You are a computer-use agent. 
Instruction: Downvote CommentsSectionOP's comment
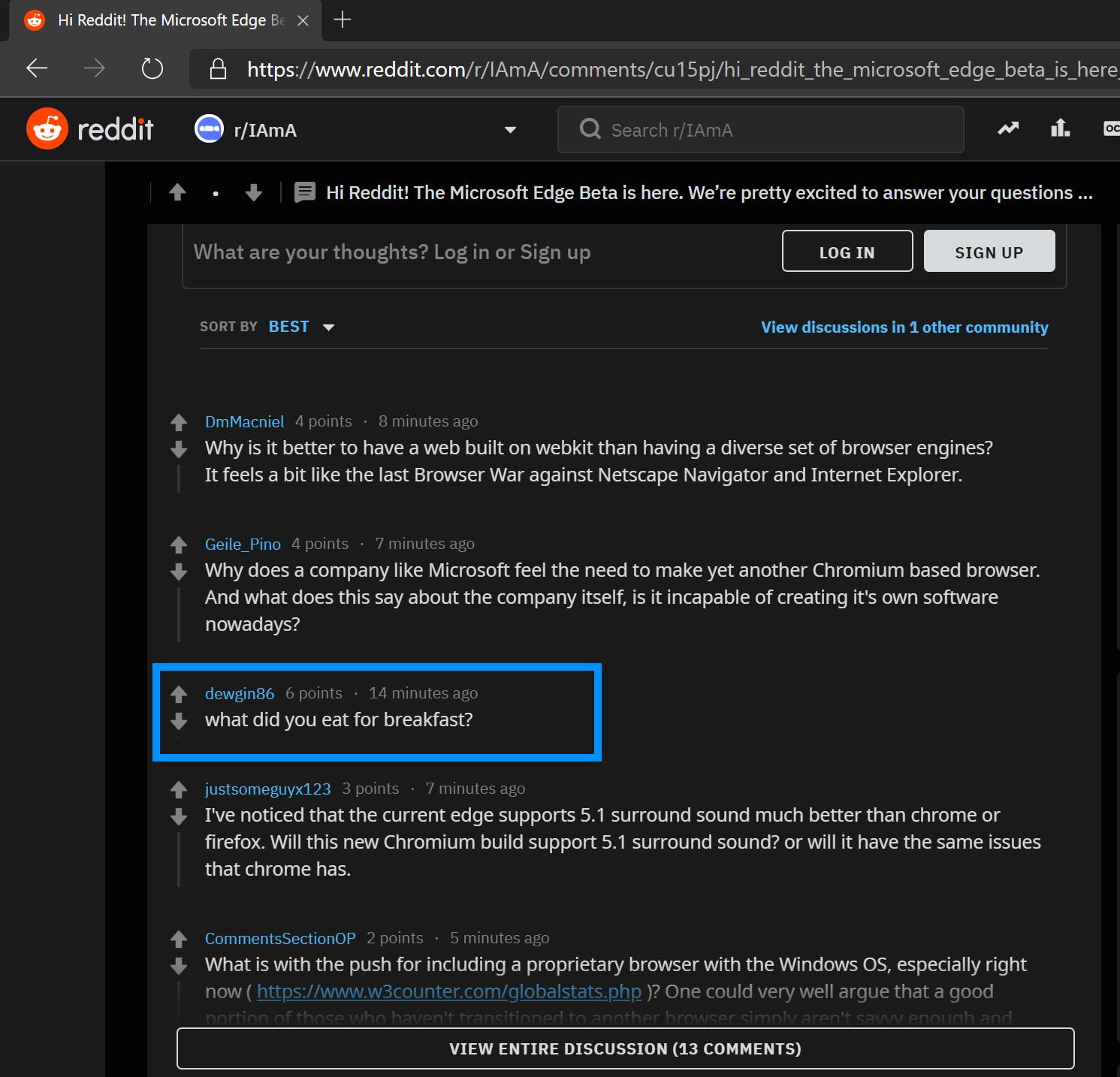coord(178,966)
